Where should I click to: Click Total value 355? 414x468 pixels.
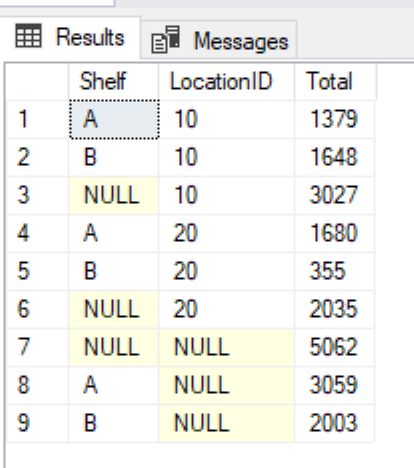[x=335, y=271]
